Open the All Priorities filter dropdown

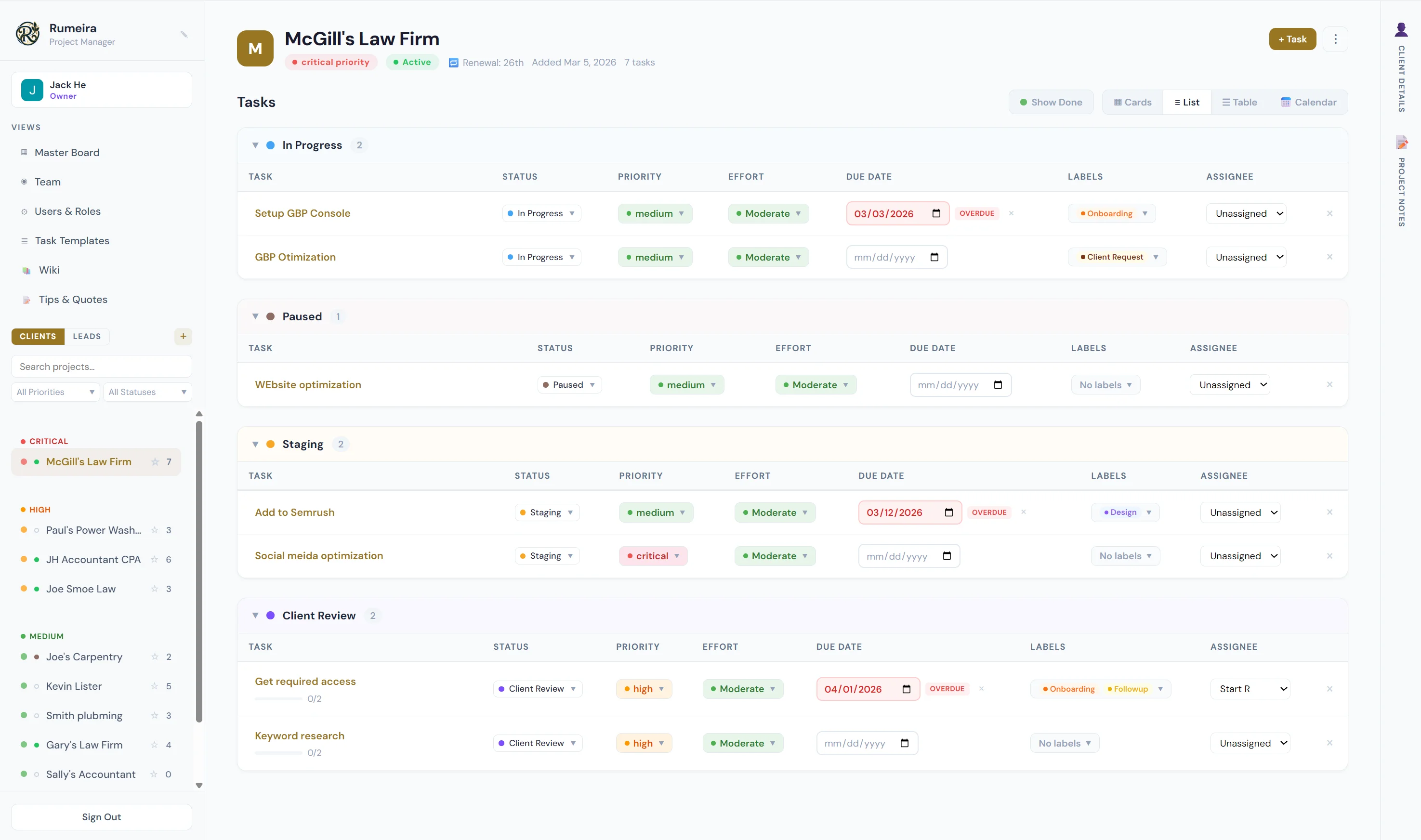55,392
